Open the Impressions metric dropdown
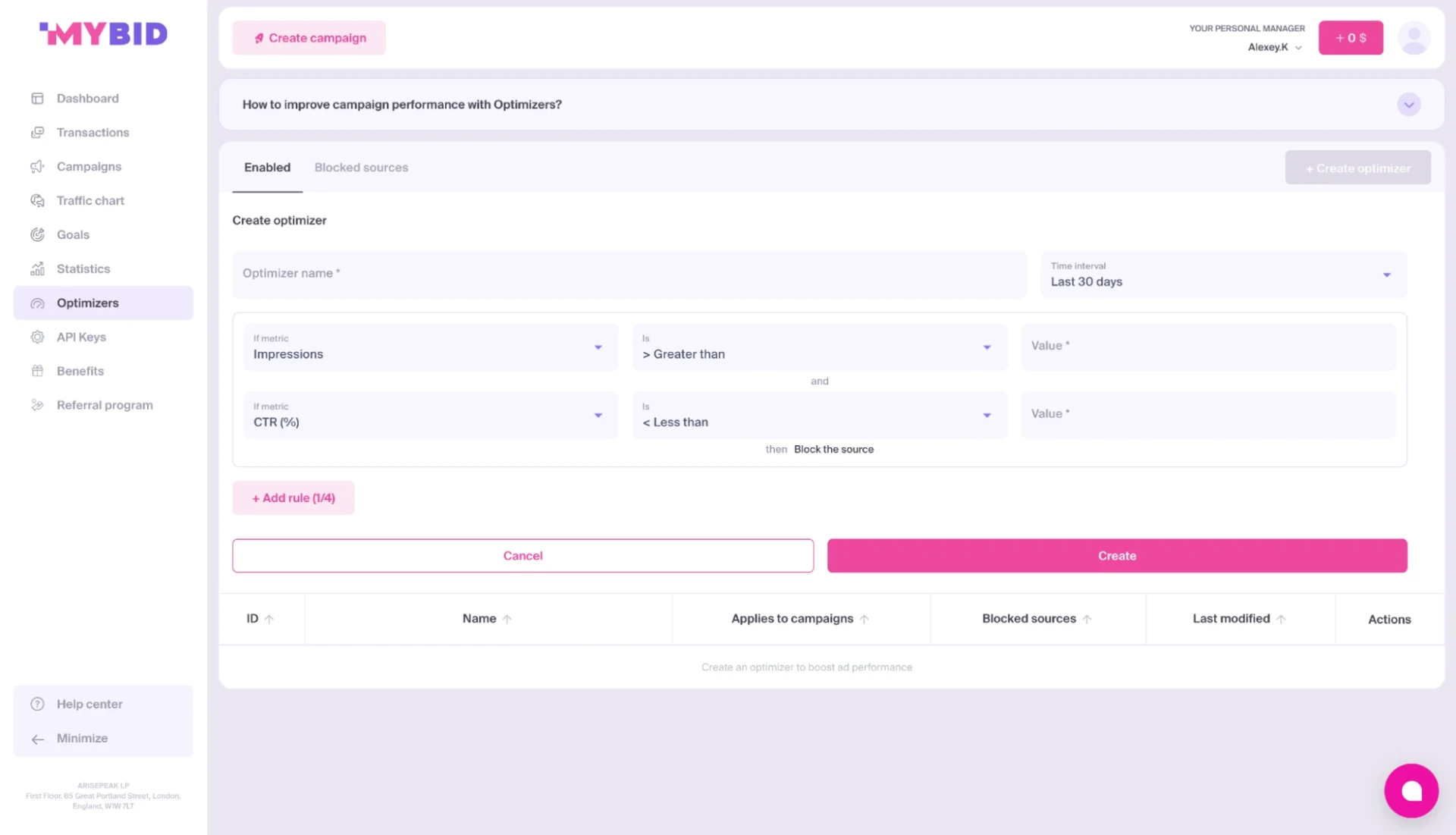The image size is (1456, 835). pyautogui.click(x=431, y=347)
